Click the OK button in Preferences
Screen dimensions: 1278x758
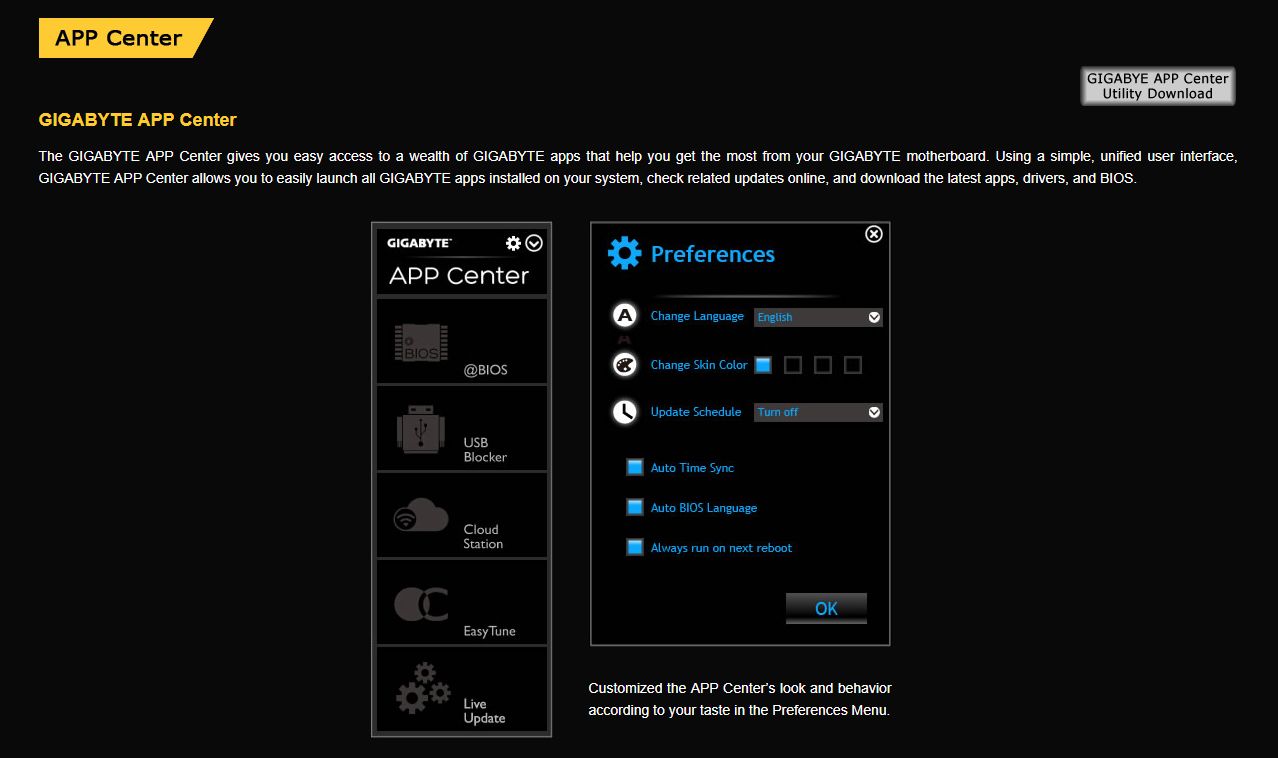(826, 608)
